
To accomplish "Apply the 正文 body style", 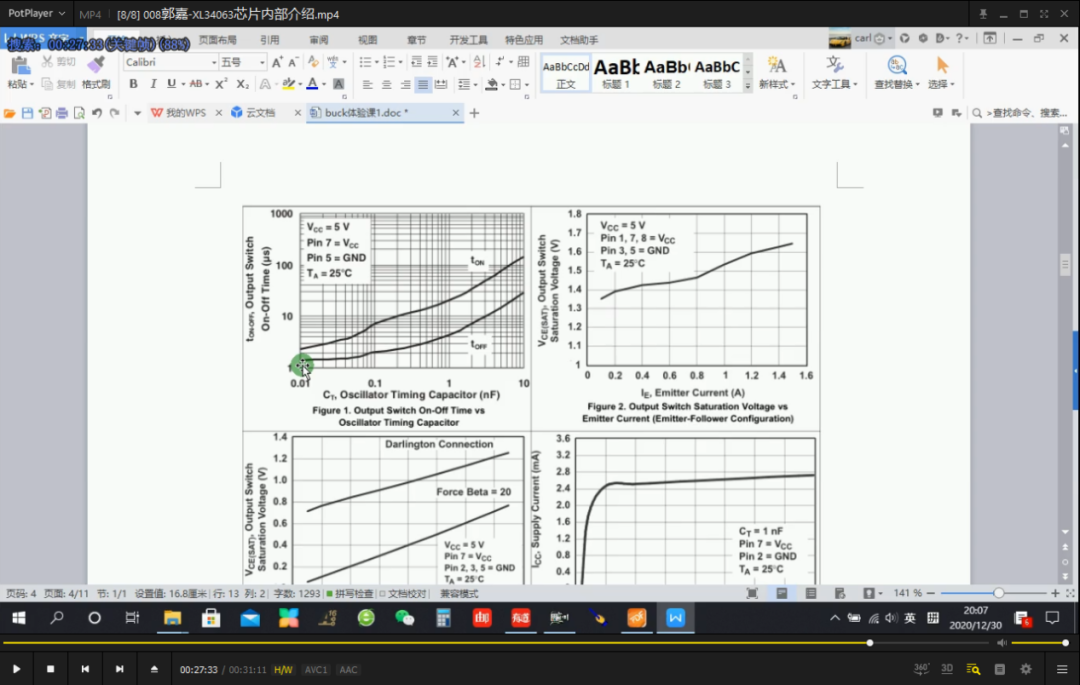I will [x=565, y=73].
